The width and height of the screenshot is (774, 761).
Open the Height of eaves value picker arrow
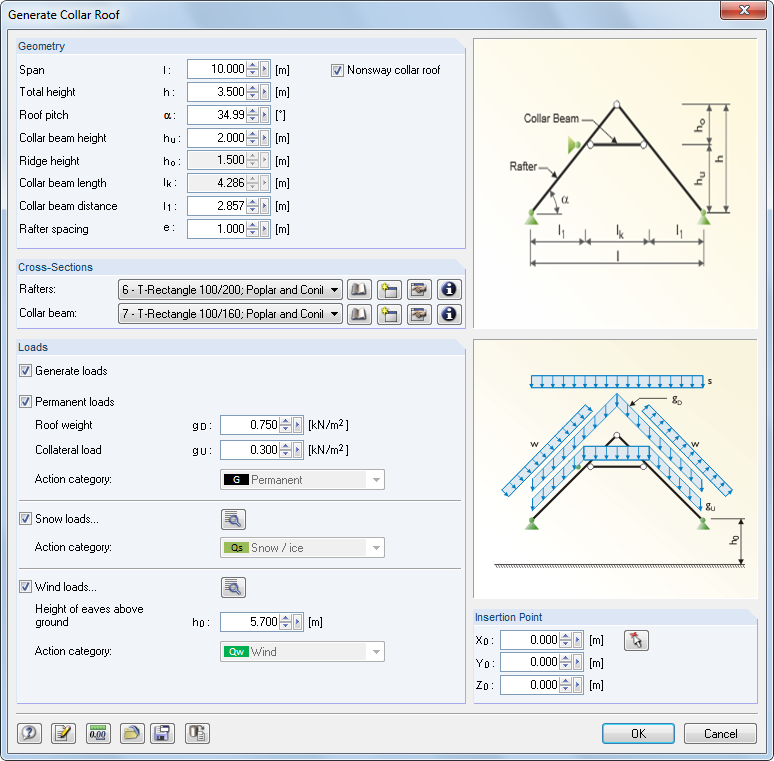pos(298,622)
